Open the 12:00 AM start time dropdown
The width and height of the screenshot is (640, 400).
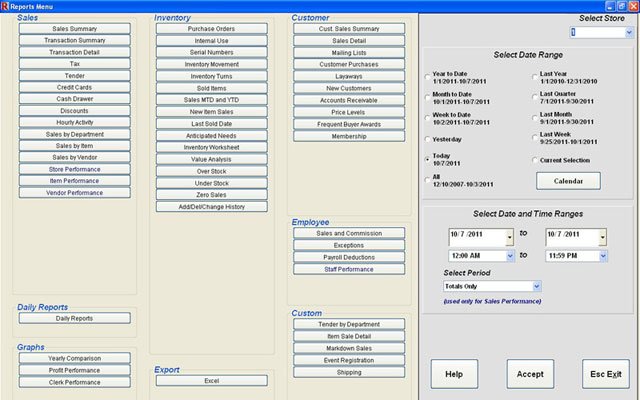510,256
